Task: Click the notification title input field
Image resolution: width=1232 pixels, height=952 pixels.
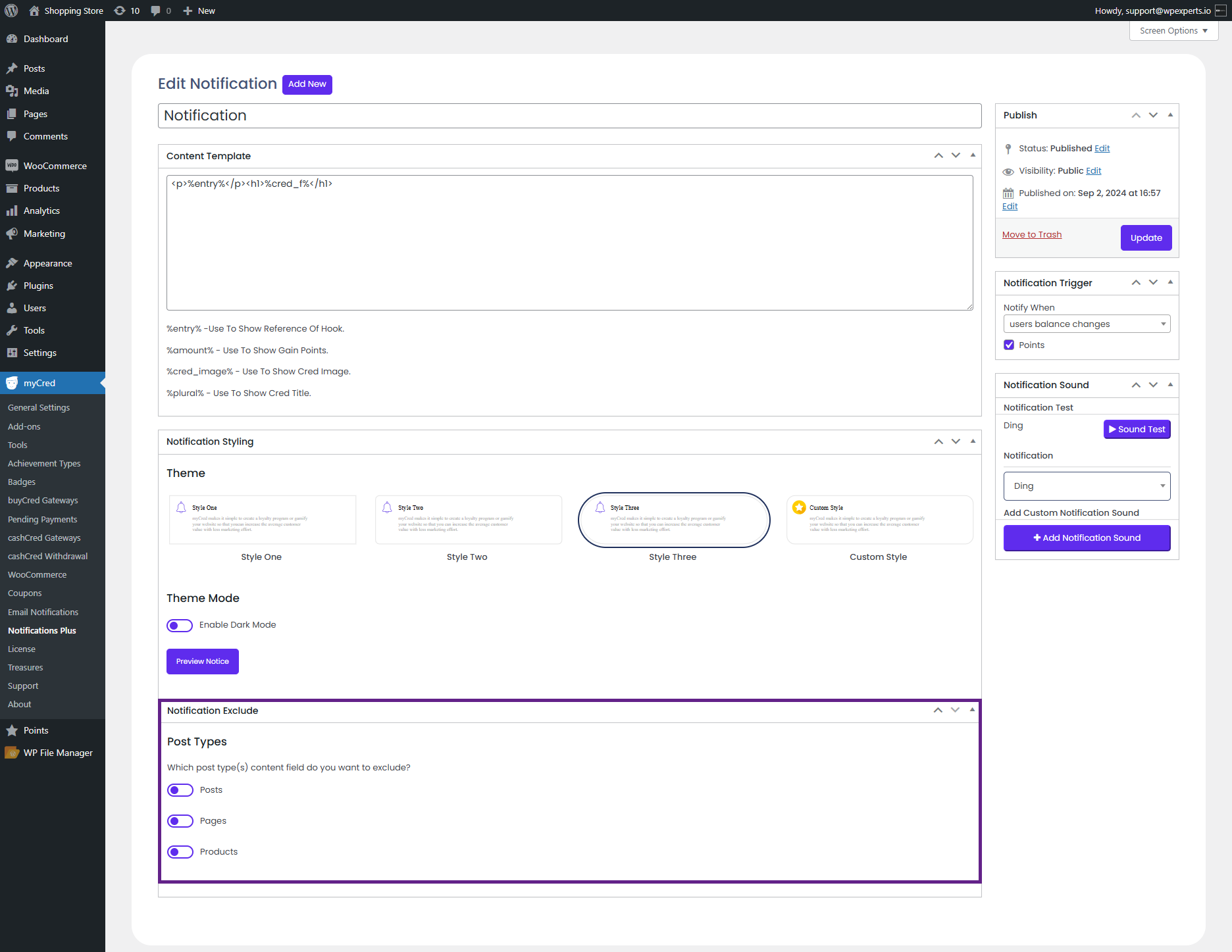Action: pos(569,116)
